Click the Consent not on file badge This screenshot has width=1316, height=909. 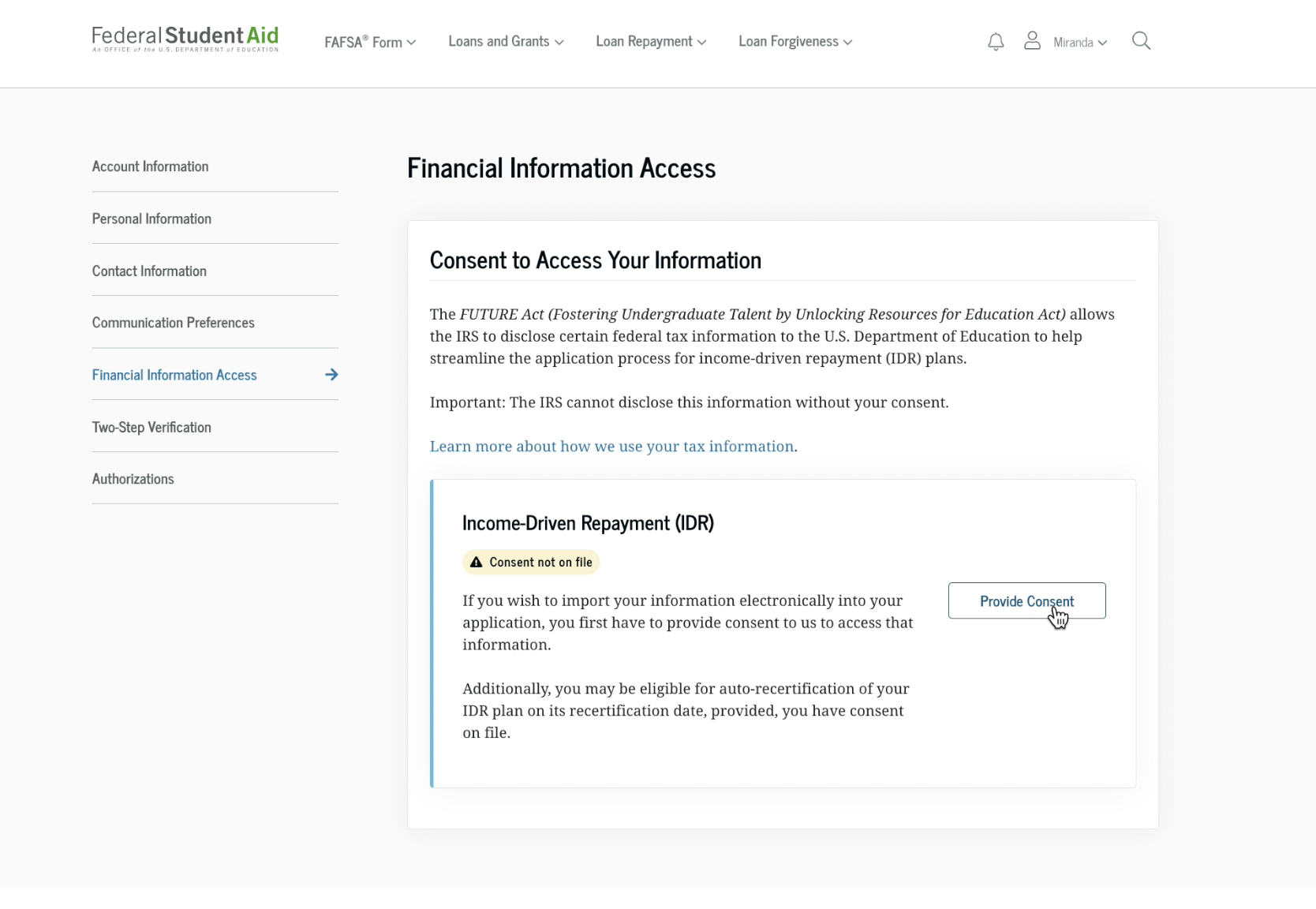click(530, 562)
